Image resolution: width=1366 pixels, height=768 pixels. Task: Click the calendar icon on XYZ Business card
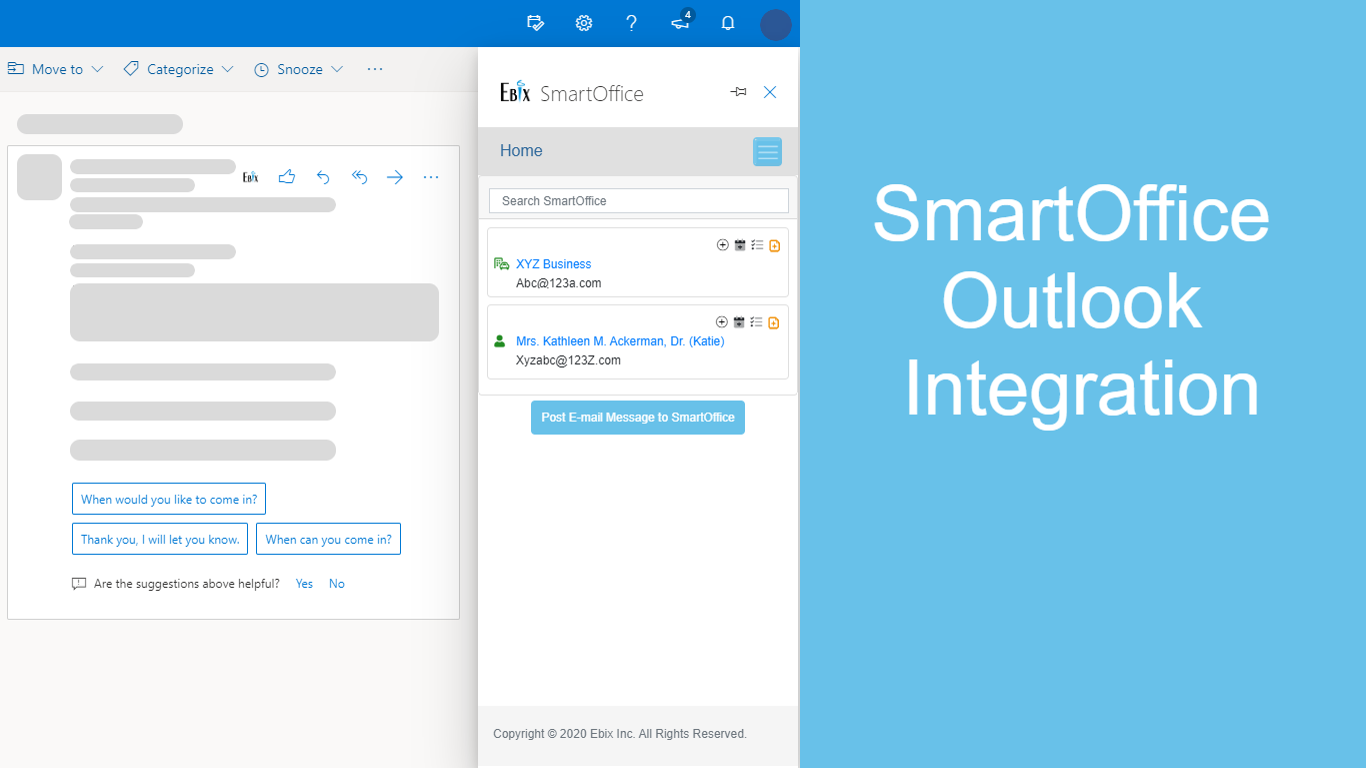click(740, 245)
